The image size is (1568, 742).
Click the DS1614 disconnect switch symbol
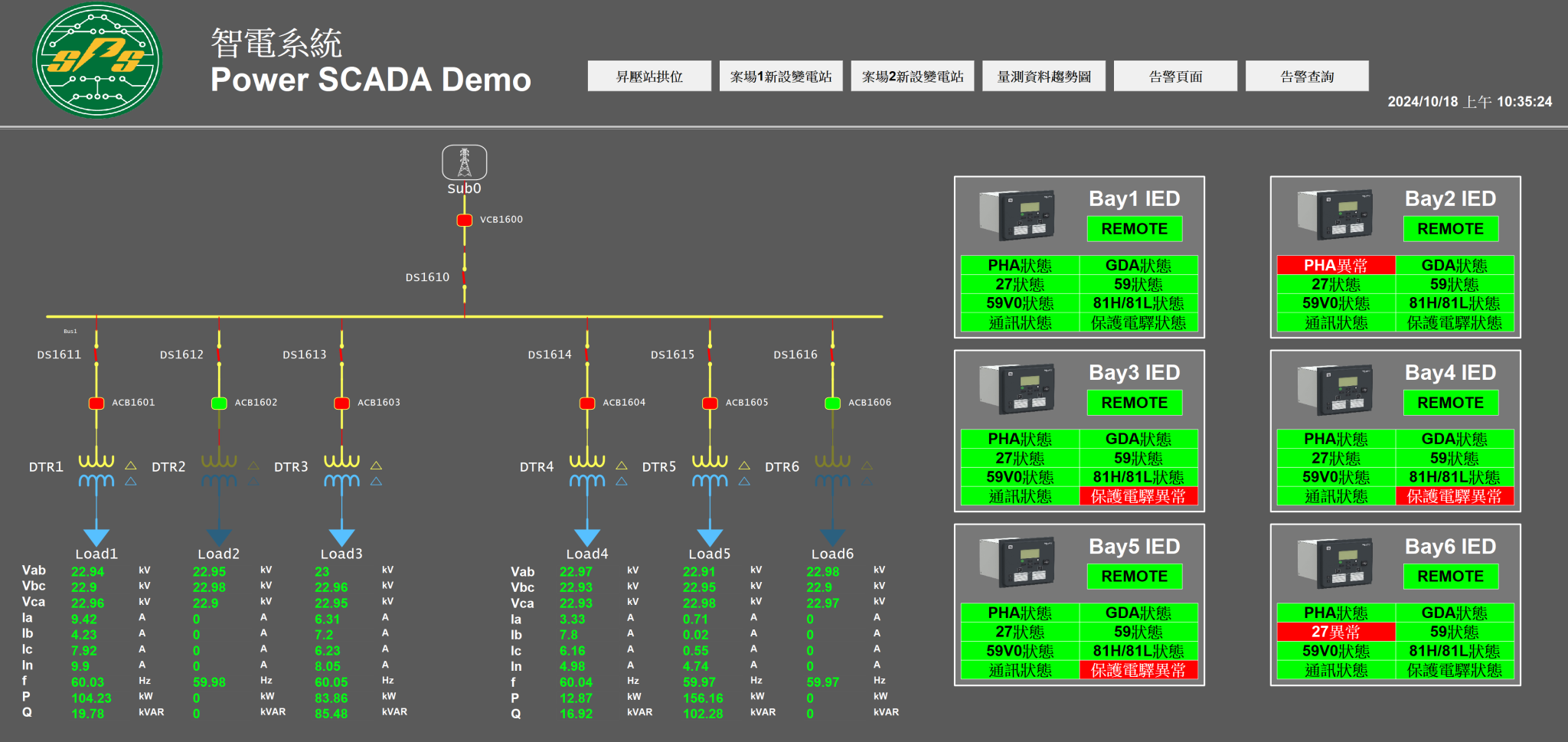pyautogui.click(x=586, y=354)
